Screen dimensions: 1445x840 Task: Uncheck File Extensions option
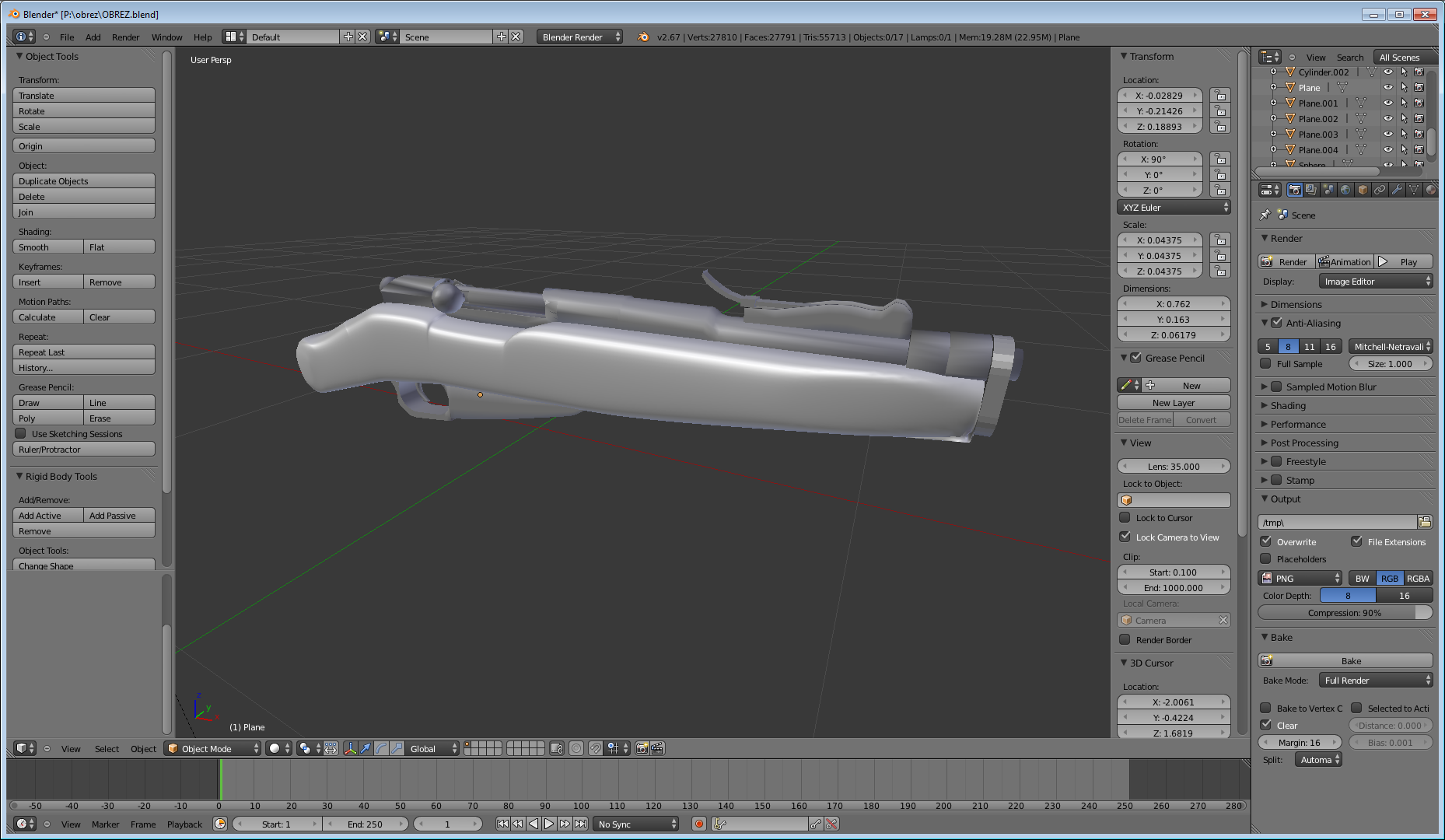point(1356,541)
